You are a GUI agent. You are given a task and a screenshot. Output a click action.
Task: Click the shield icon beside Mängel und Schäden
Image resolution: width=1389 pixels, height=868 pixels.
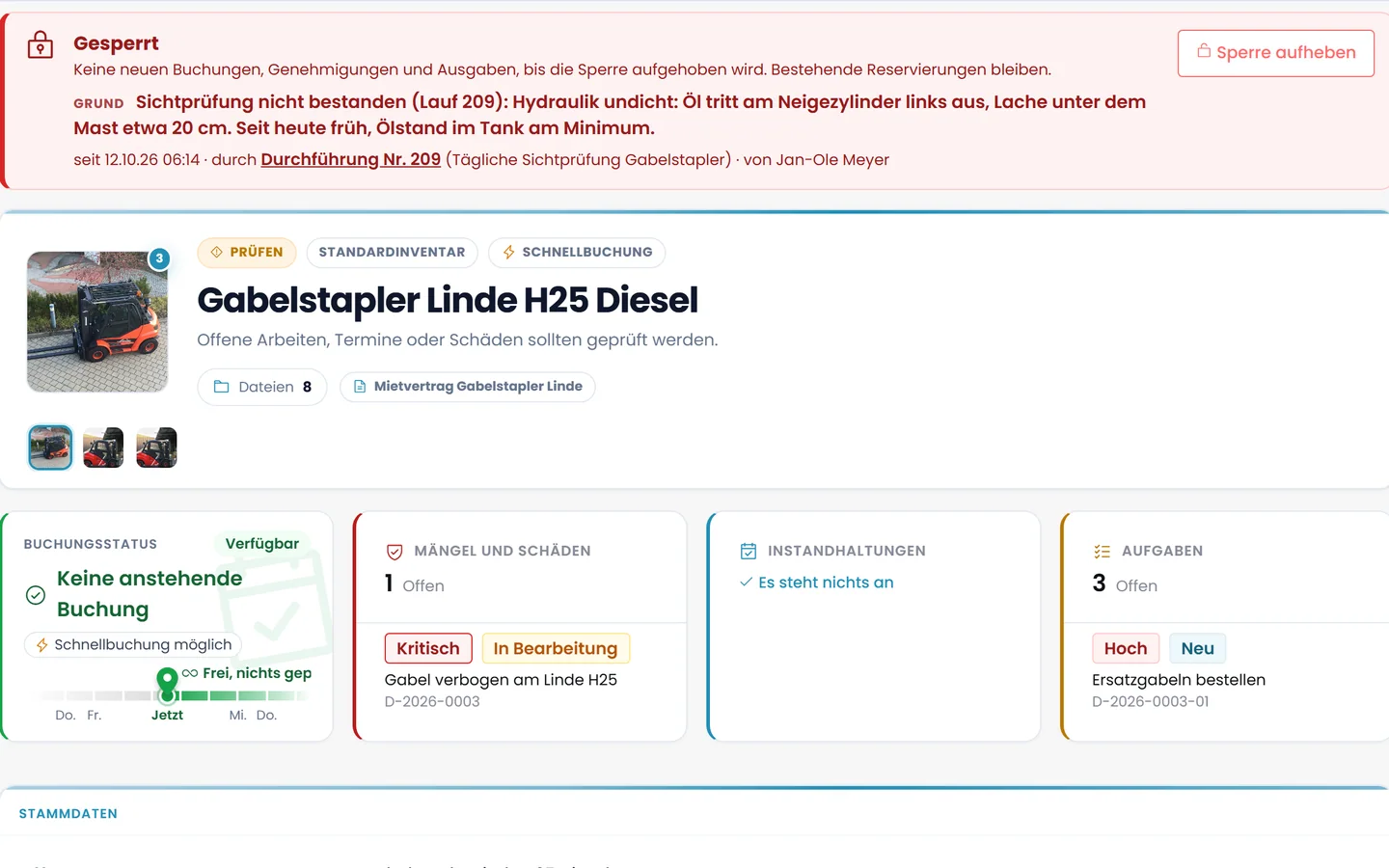395,552
